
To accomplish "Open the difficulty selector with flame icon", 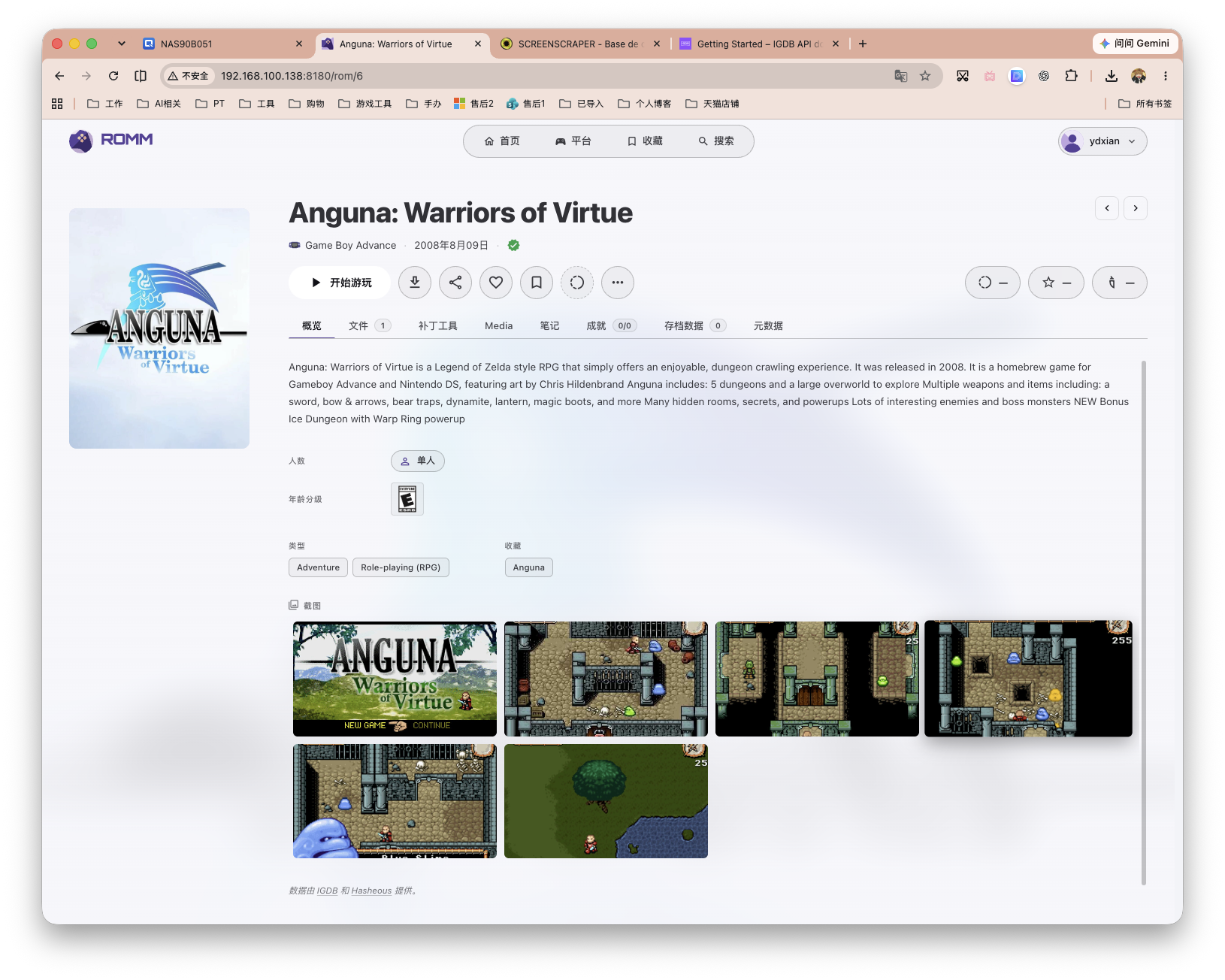I will click(x=1120, y=283).
